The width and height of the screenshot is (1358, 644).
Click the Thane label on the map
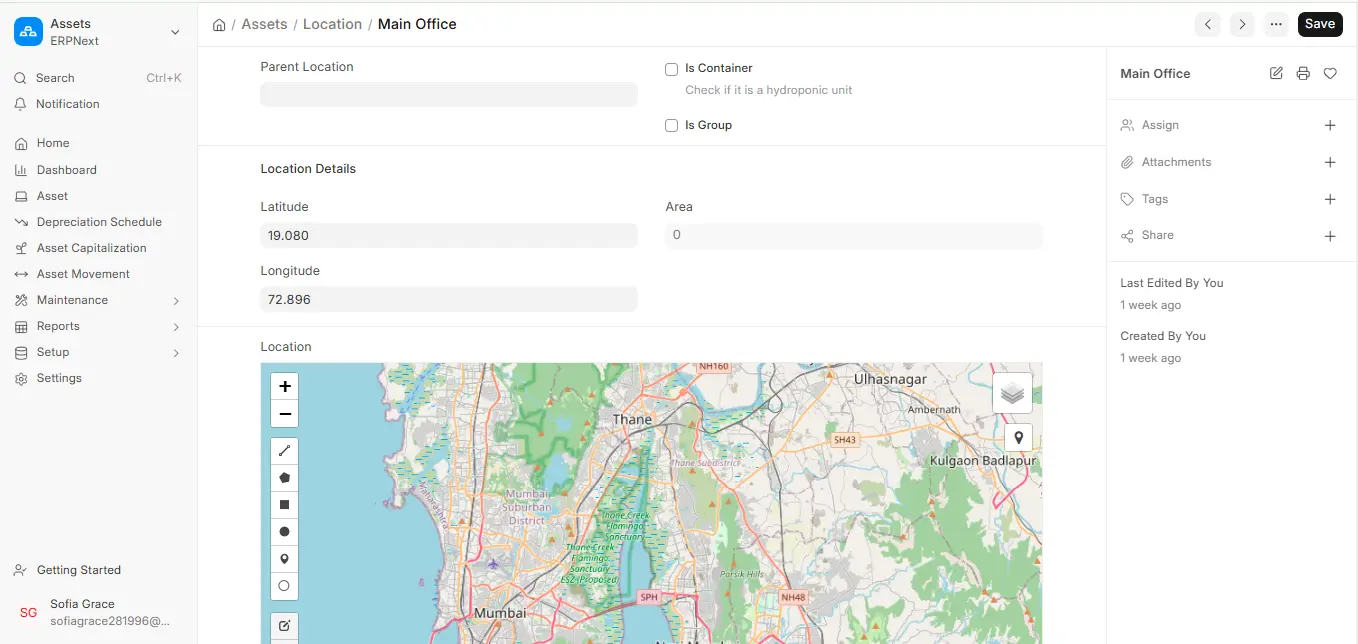pyautogui.click(x=632, y=419)
